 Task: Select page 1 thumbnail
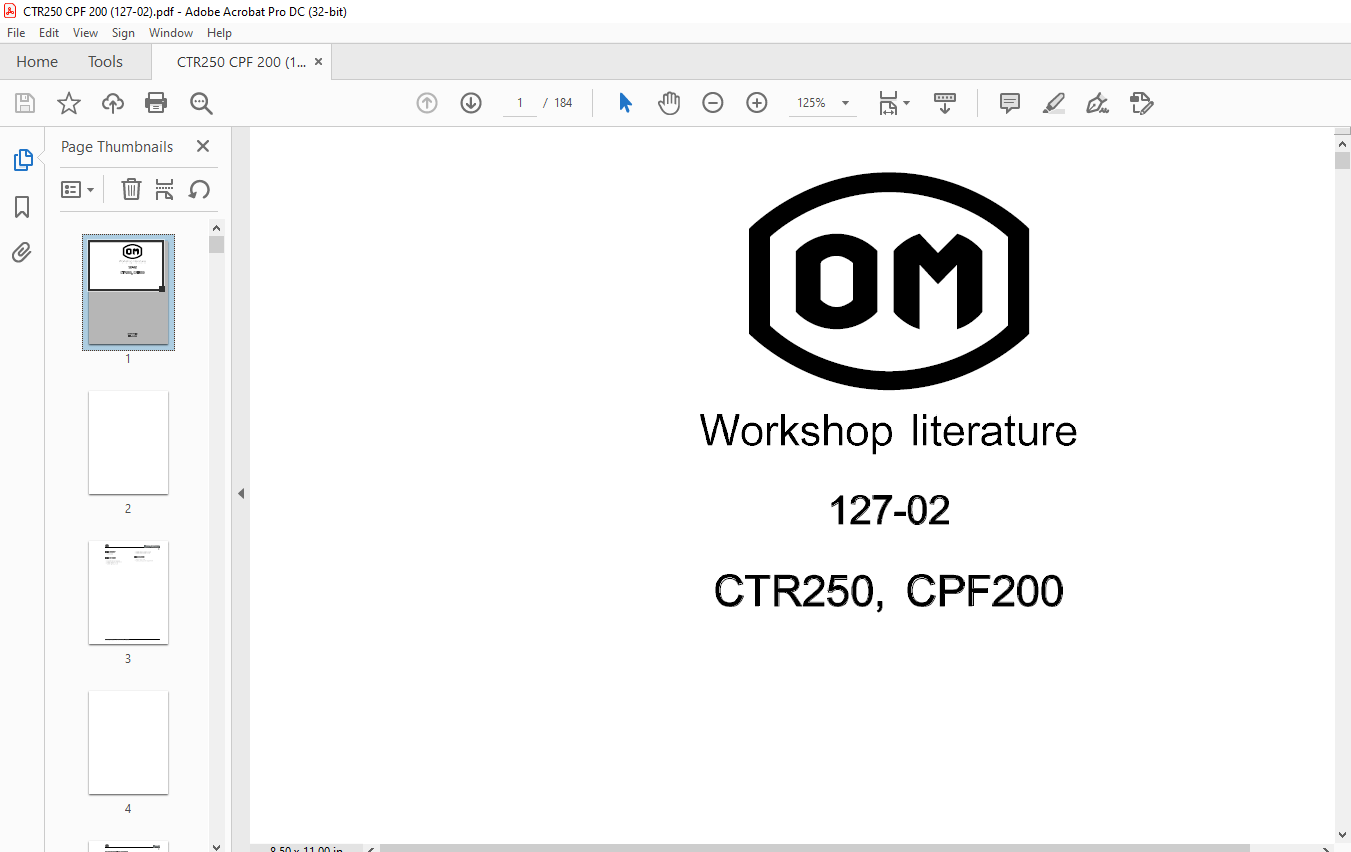(x=128, y=292)
